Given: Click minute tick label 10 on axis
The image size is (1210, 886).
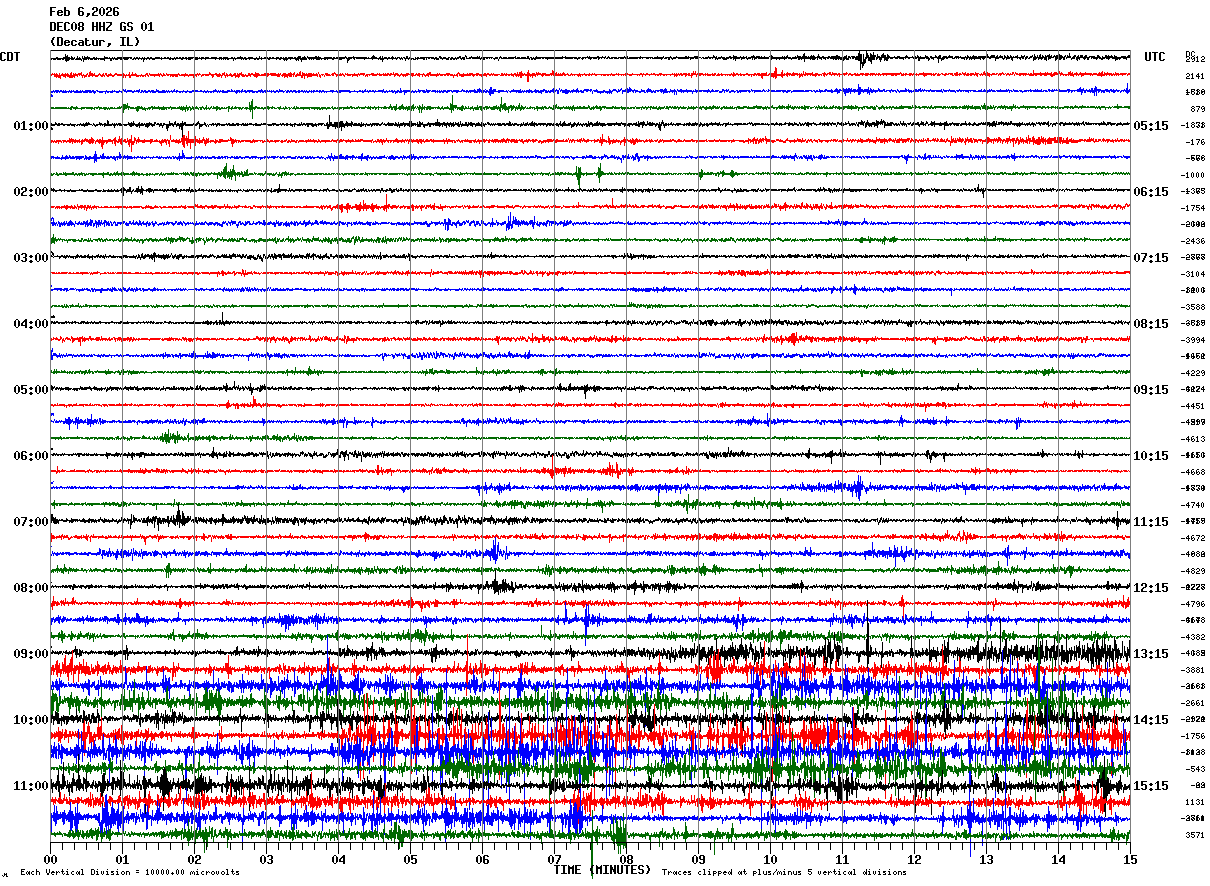Looking at the screenshot, I should (x=770, y=859).
